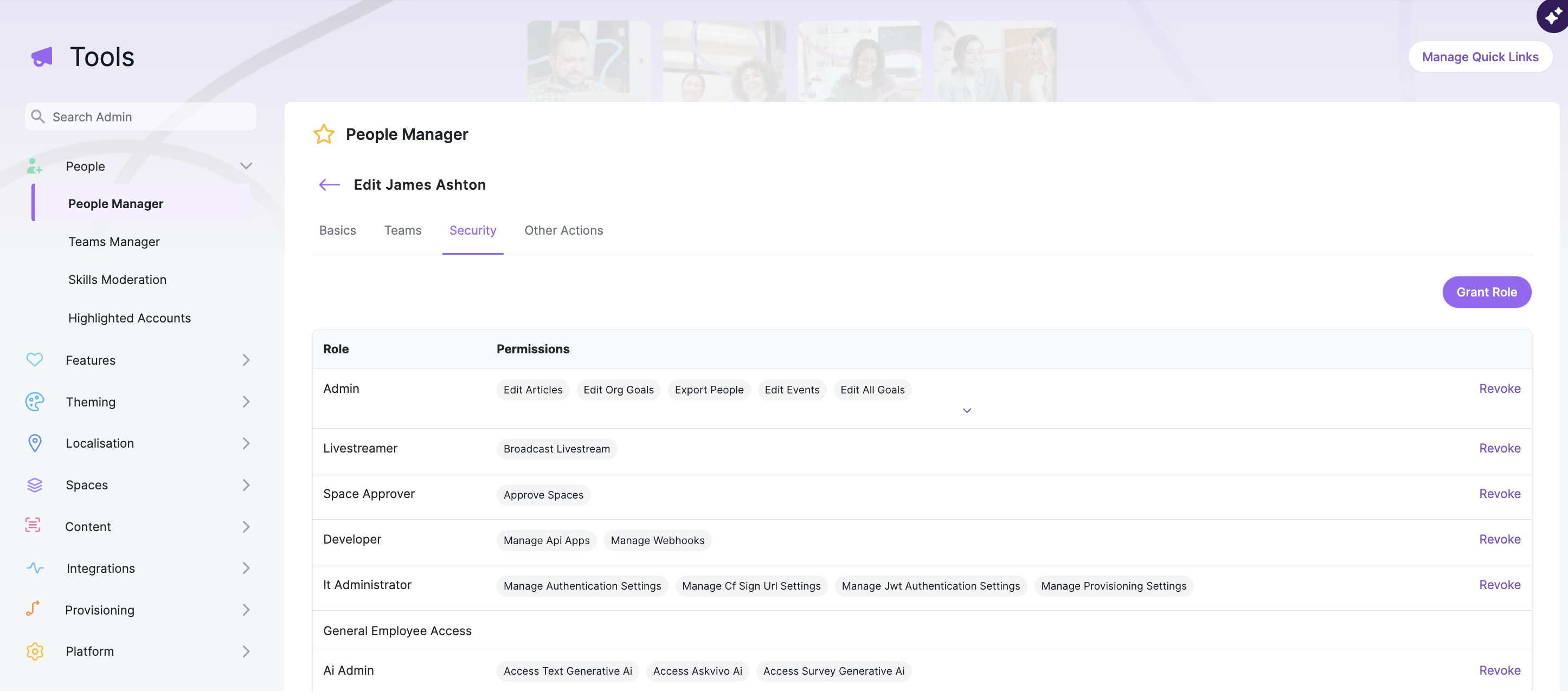Click the Provisioning route icon
This screenshot has height=698, width=1568.
click(33, 610)
